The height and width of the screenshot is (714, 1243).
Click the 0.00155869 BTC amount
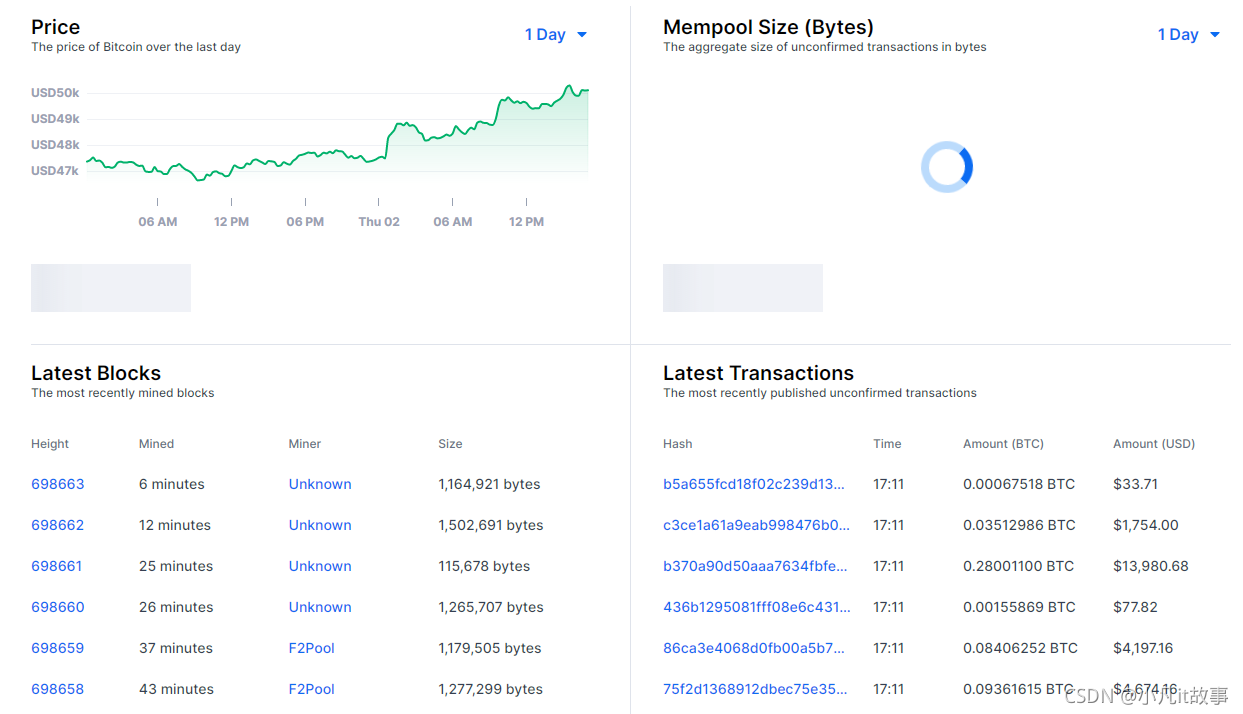click(1019, 607)
